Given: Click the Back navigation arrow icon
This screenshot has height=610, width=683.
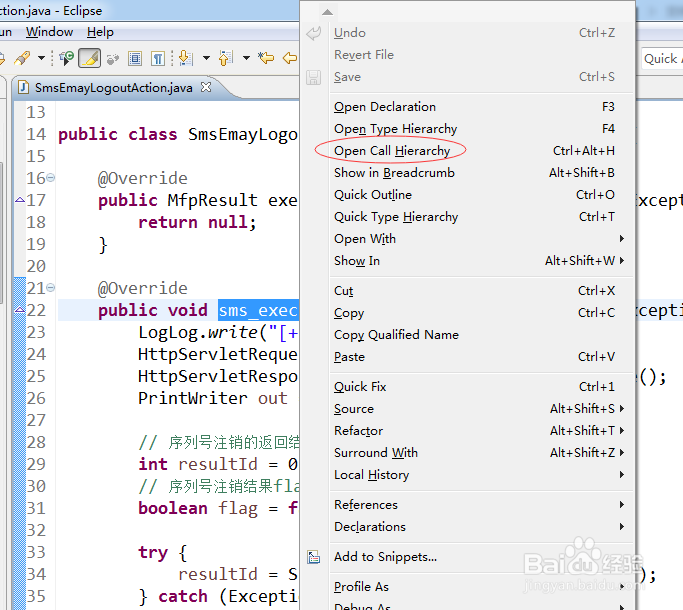Looking at the screenshot, I should [290, 58].
